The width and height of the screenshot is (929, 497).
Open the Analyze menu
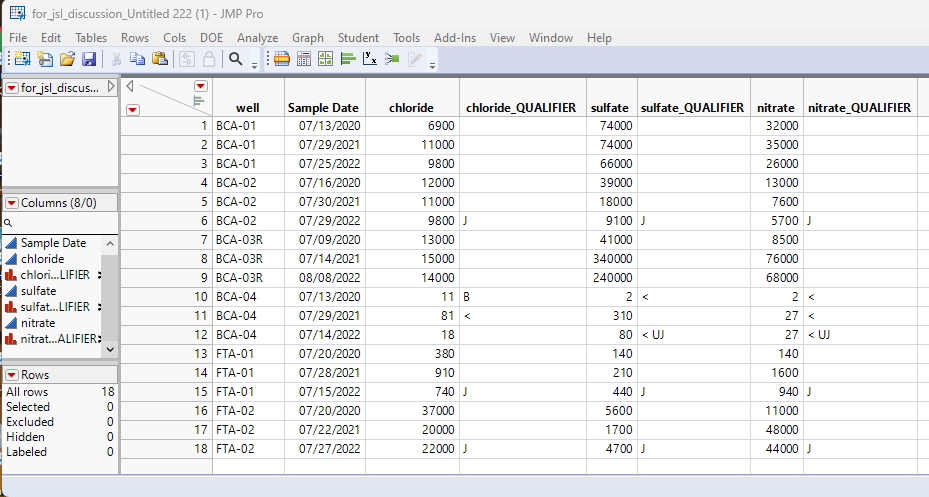tap(257, 38)
